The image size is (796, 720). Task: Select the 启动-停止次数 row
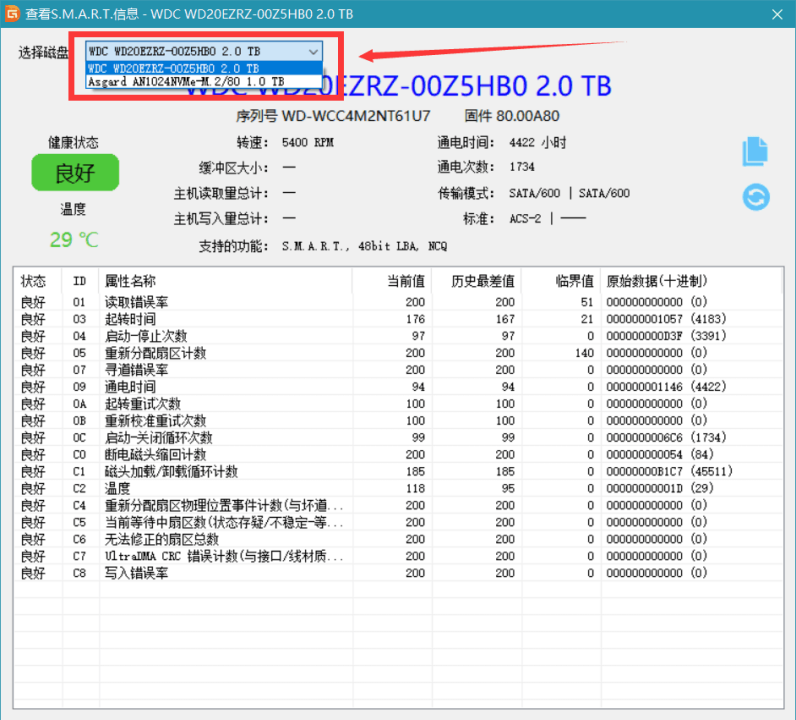click(x=398, y=336)
